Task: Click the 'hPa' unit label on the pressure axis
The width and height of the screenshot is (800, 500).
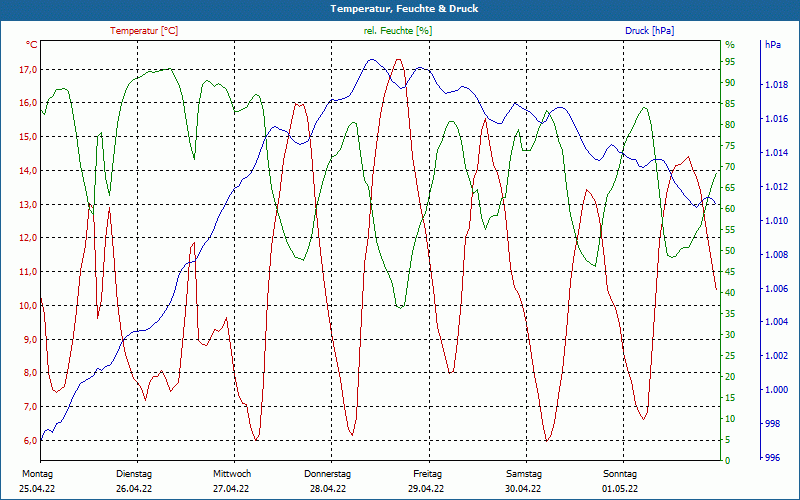Action: (x=772, y=45)
